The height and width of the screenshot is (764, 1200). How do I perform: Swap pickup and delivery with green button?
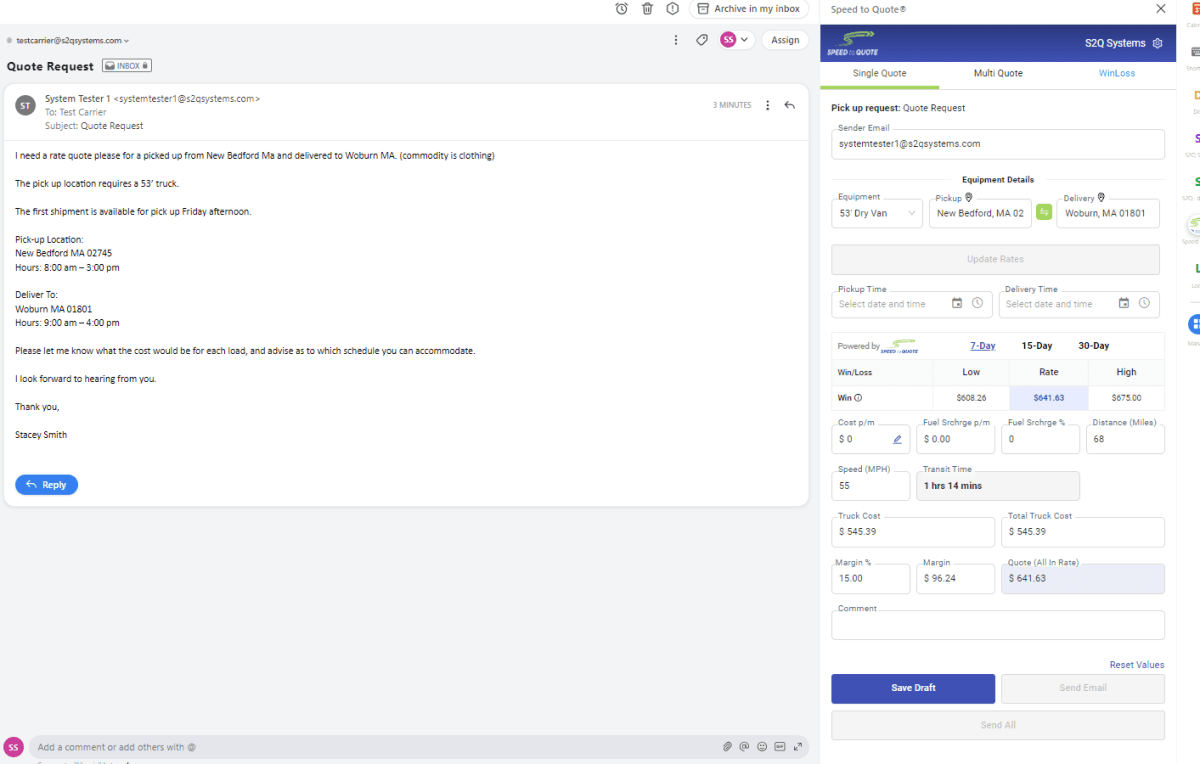tap(1044, 212)
